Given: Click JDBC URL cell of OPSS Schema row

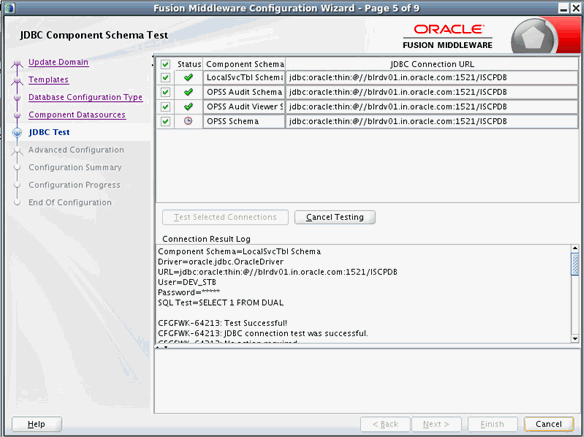Looking at the screenshot, I should tap(432, 121).
